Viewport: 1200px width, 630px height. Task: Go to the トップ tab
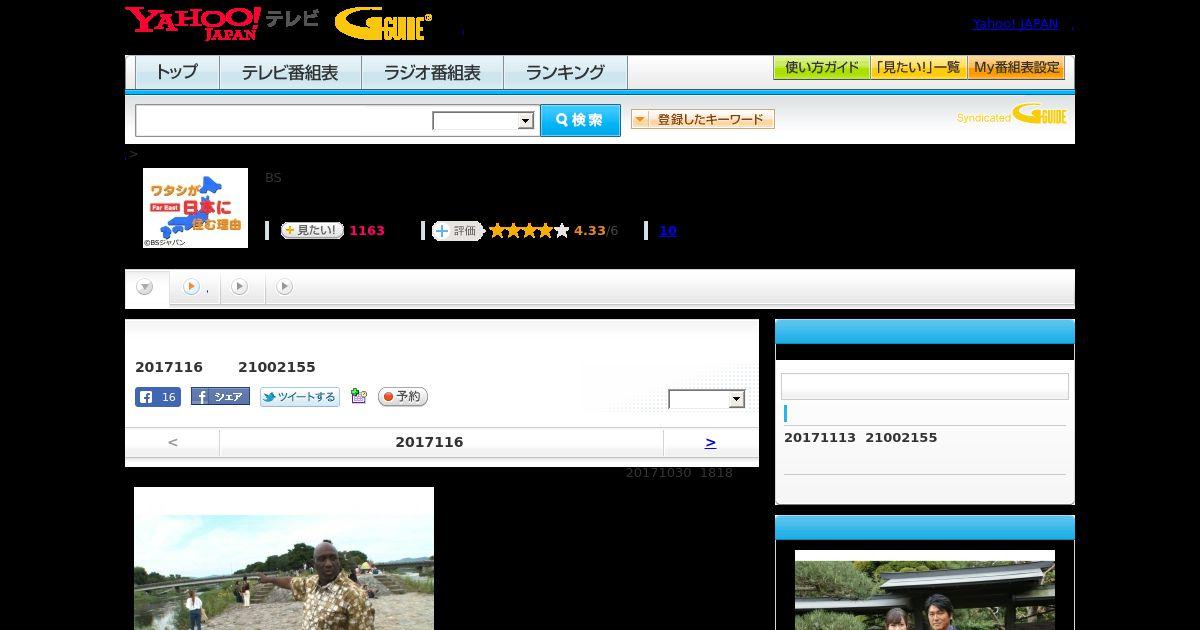click(x=177, y=72)
